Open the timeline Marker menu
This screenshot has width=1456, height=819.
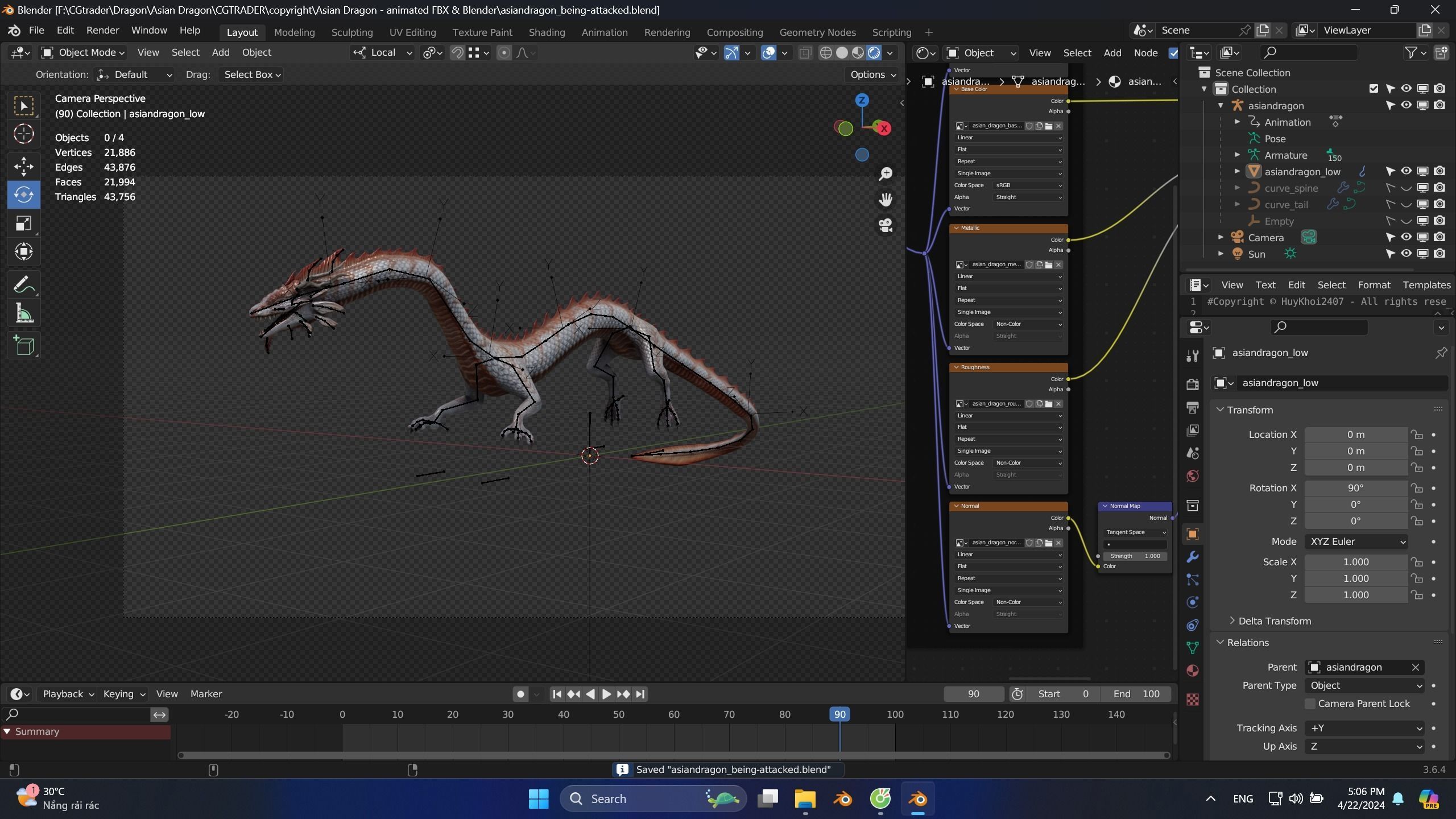click(x=206, y=694)
